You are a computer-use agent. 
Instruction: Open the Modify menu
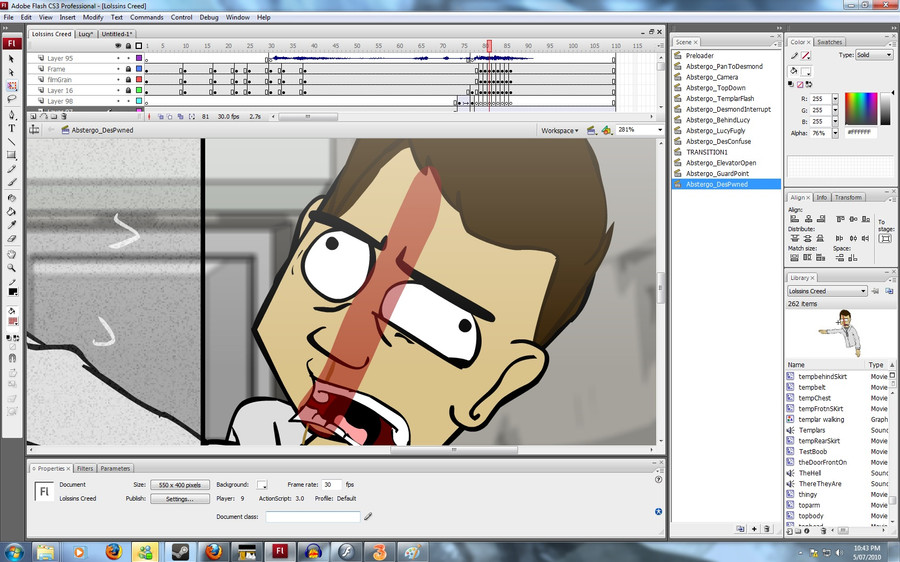(93, 17)
